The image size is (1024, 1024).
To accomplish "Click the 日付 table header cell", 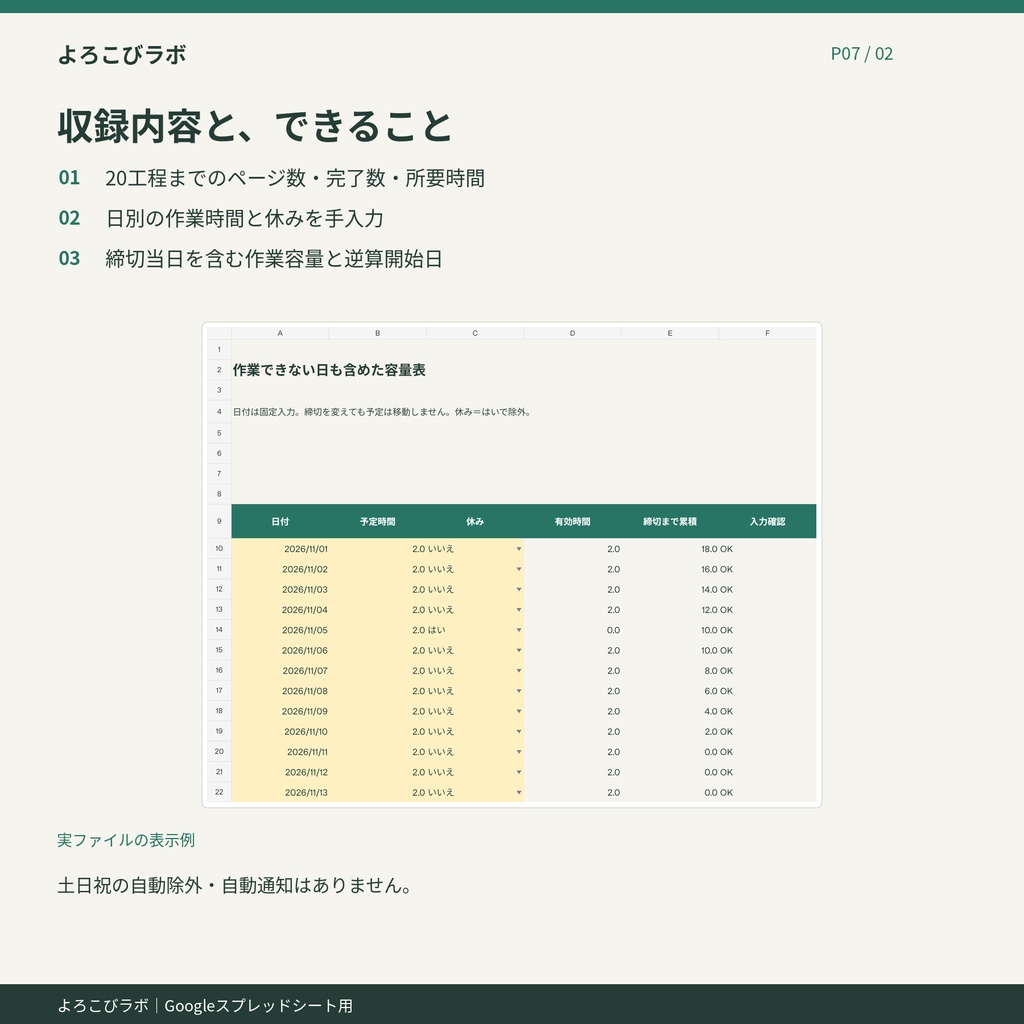I will [280, 521].
